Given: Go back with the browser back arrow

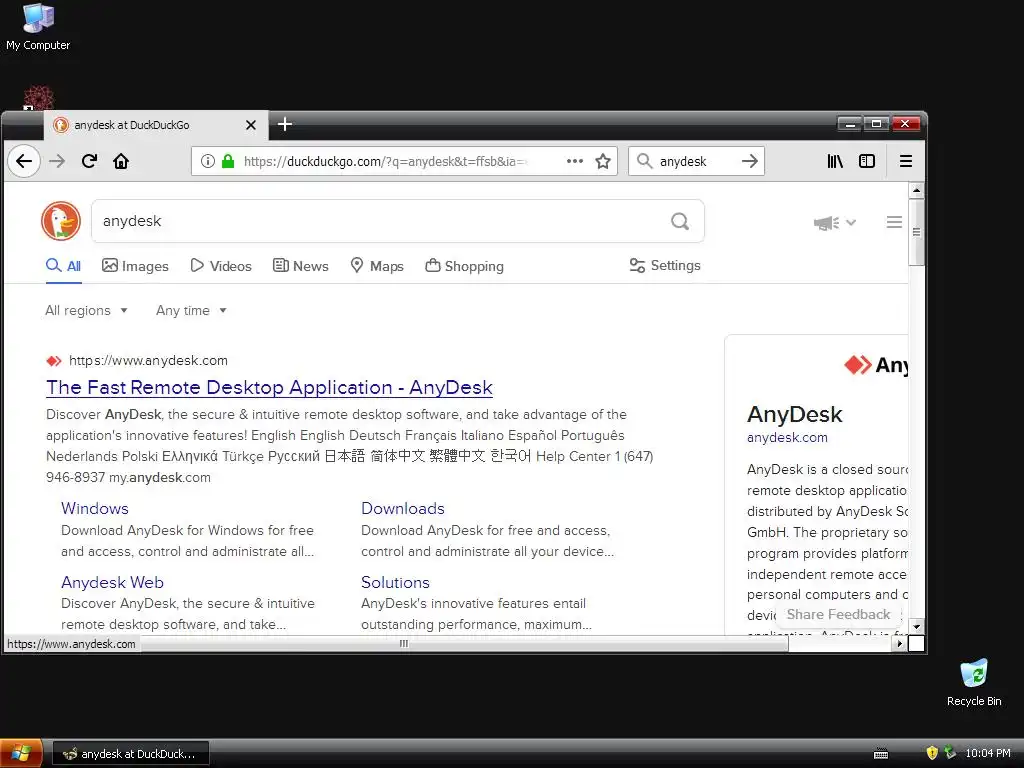Looking at the screenshot, I should click(x=24, y=161).
